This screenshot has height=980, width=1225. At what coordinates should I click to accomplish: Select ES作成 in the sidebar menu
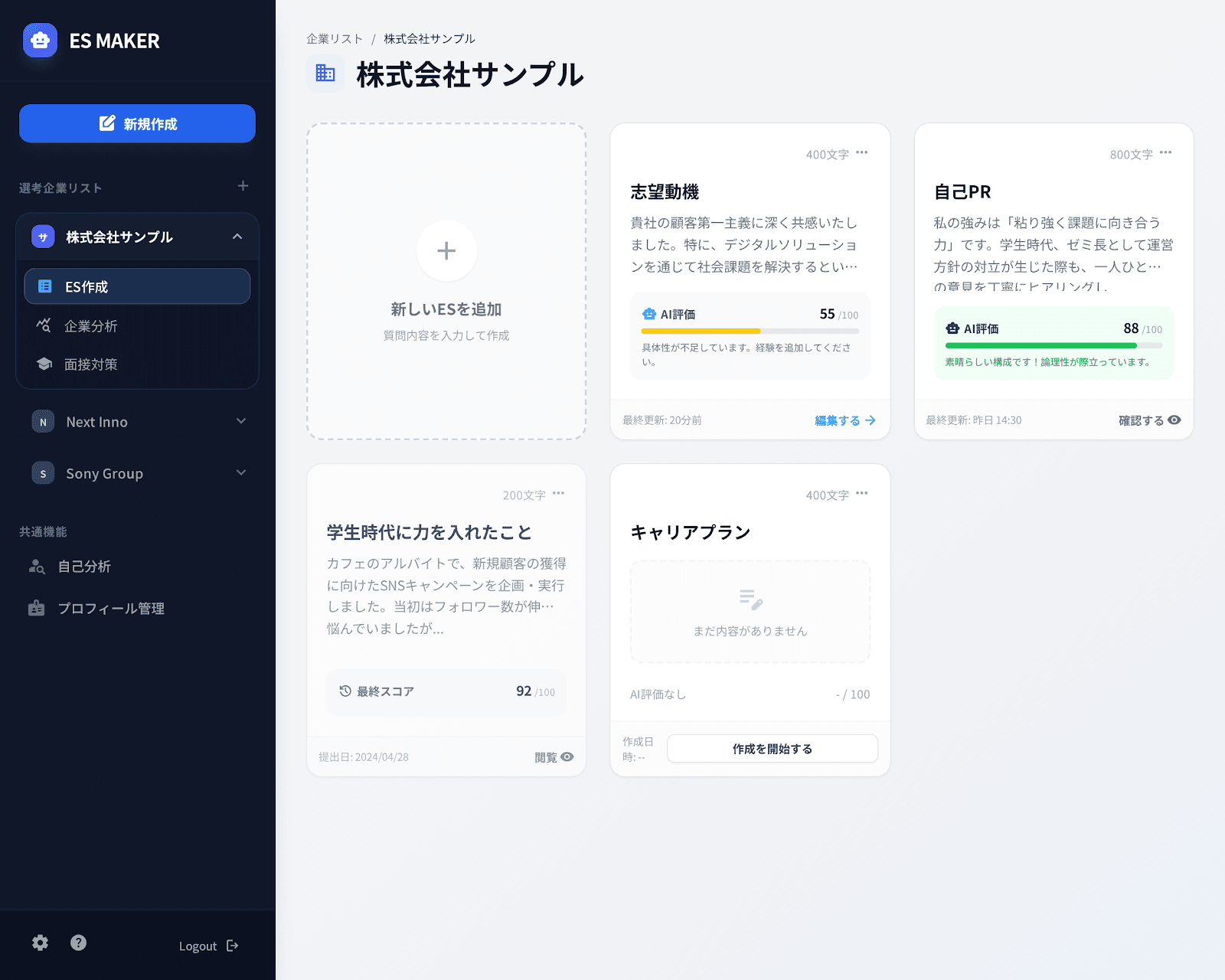86,286
